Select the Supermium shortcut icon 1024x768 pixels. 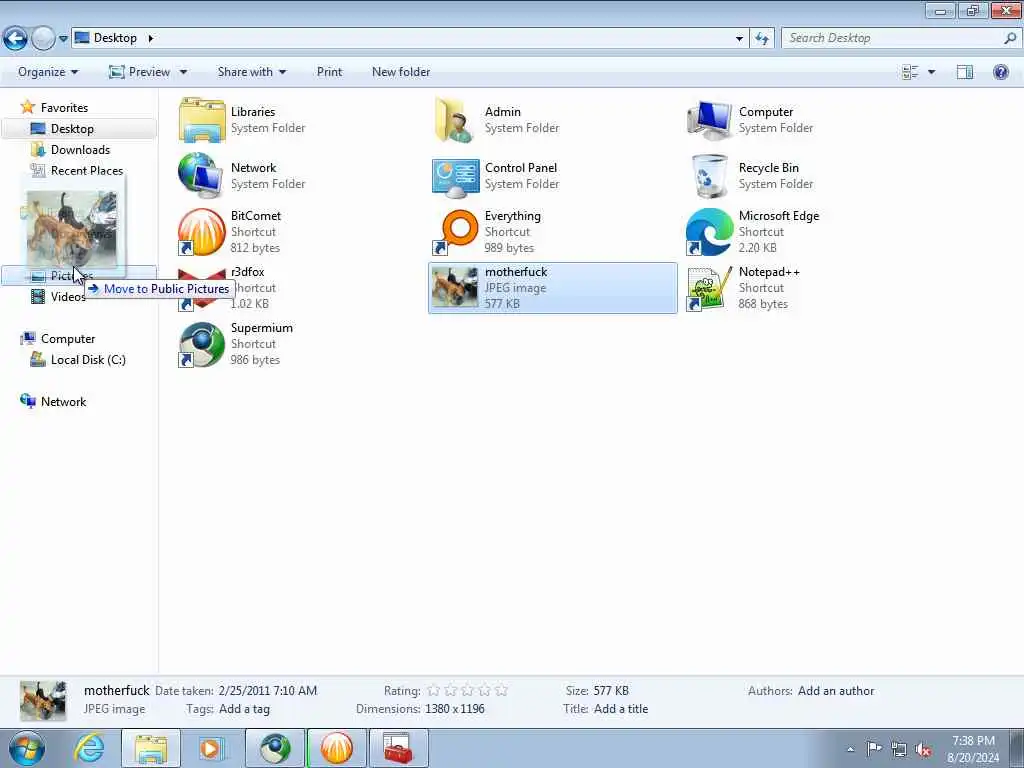(x=202, y=344)
